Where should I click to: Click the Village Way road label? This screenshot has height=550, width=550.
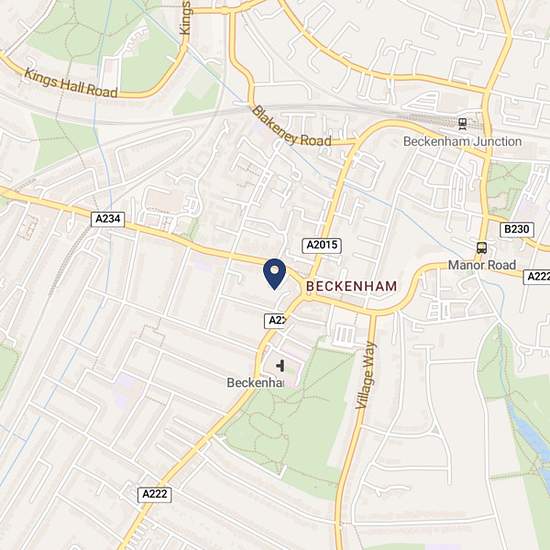pyautogui.click(x=366, y=375)
